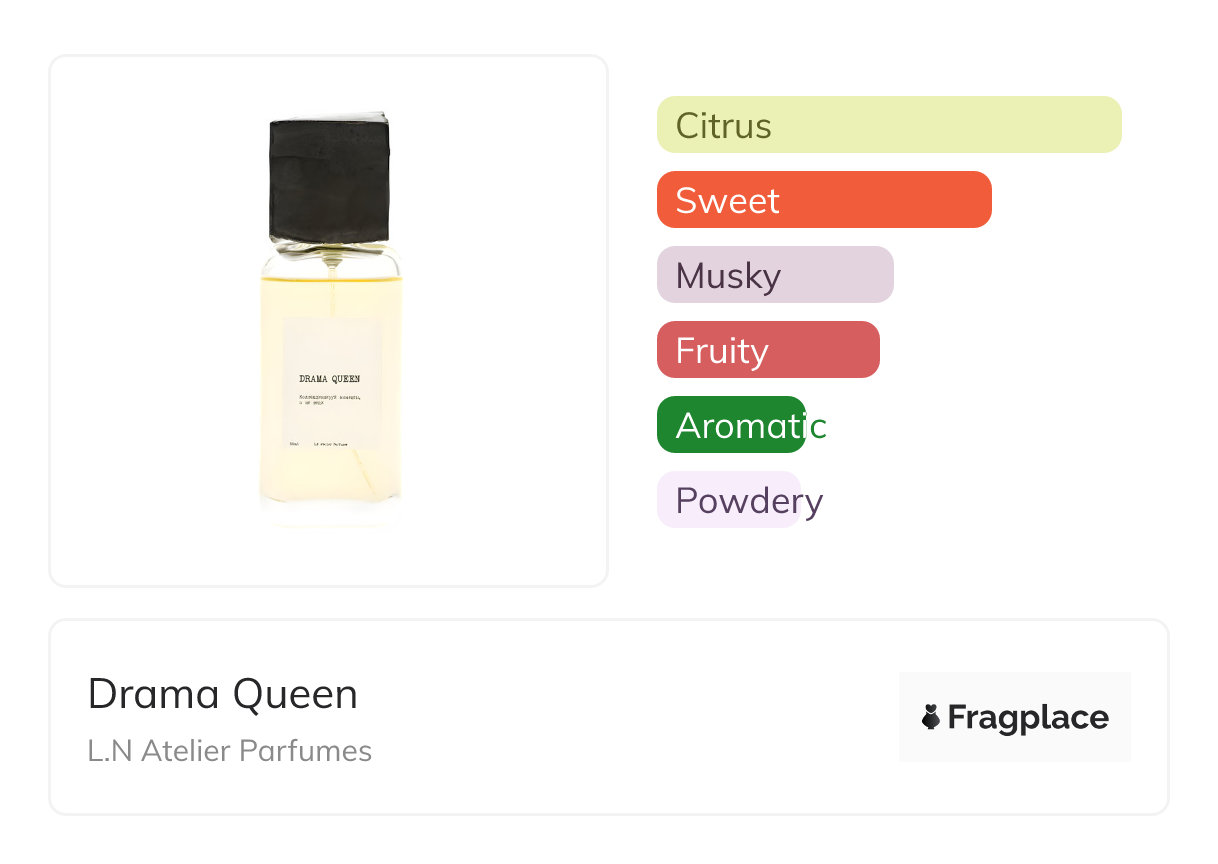The height and width of the screenshot is (864, 1218).
Task: Choose the Musky accord bar
Action: pyautogui.click(x=774, y=275)
